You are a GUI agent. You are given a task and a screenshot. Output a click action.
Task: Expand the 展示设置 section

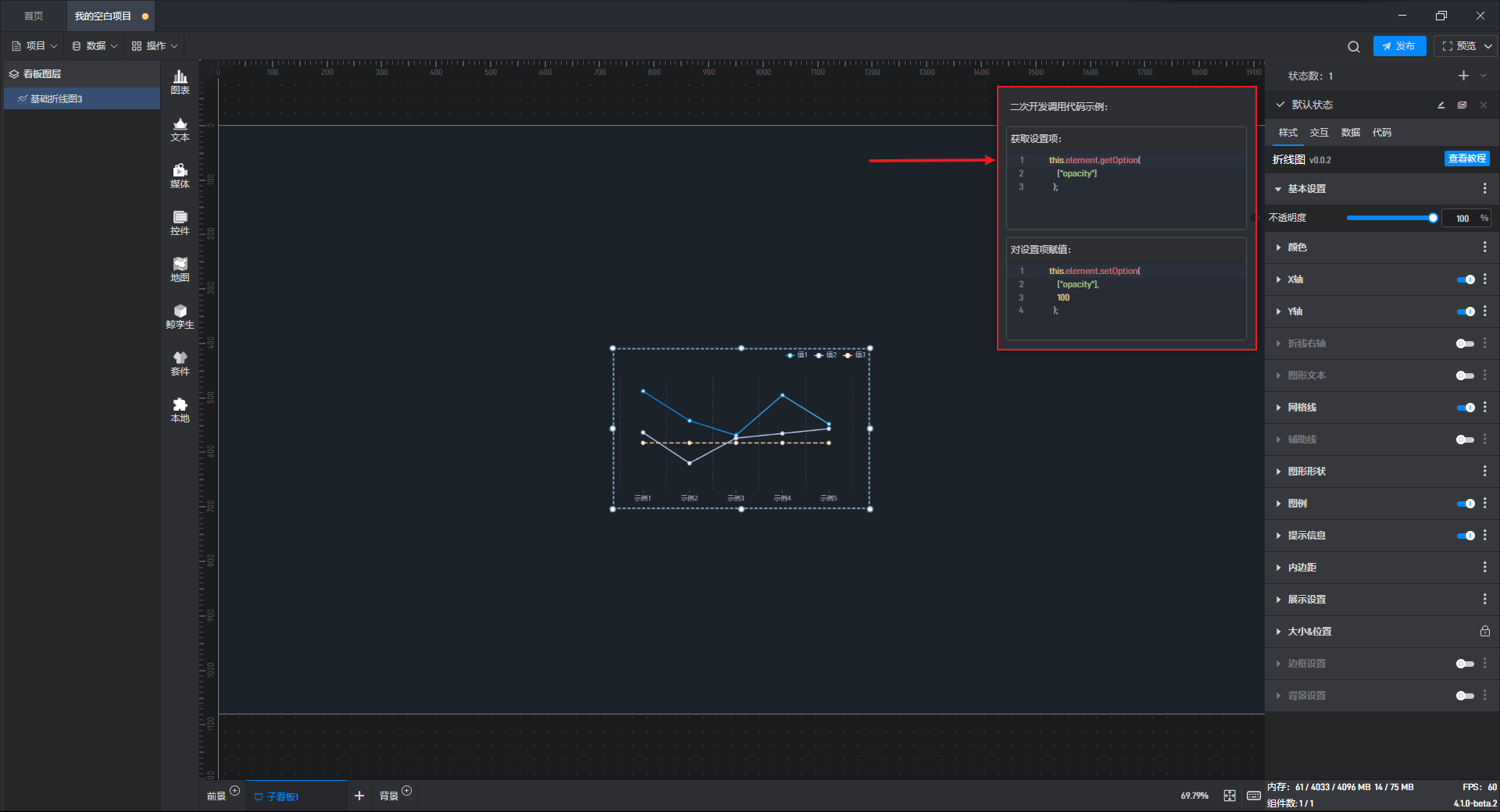[x=1278, y=600]
